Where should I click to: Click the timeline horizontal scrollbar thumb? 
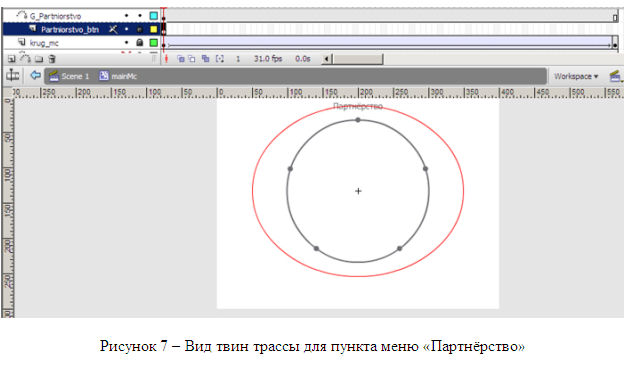358,59
